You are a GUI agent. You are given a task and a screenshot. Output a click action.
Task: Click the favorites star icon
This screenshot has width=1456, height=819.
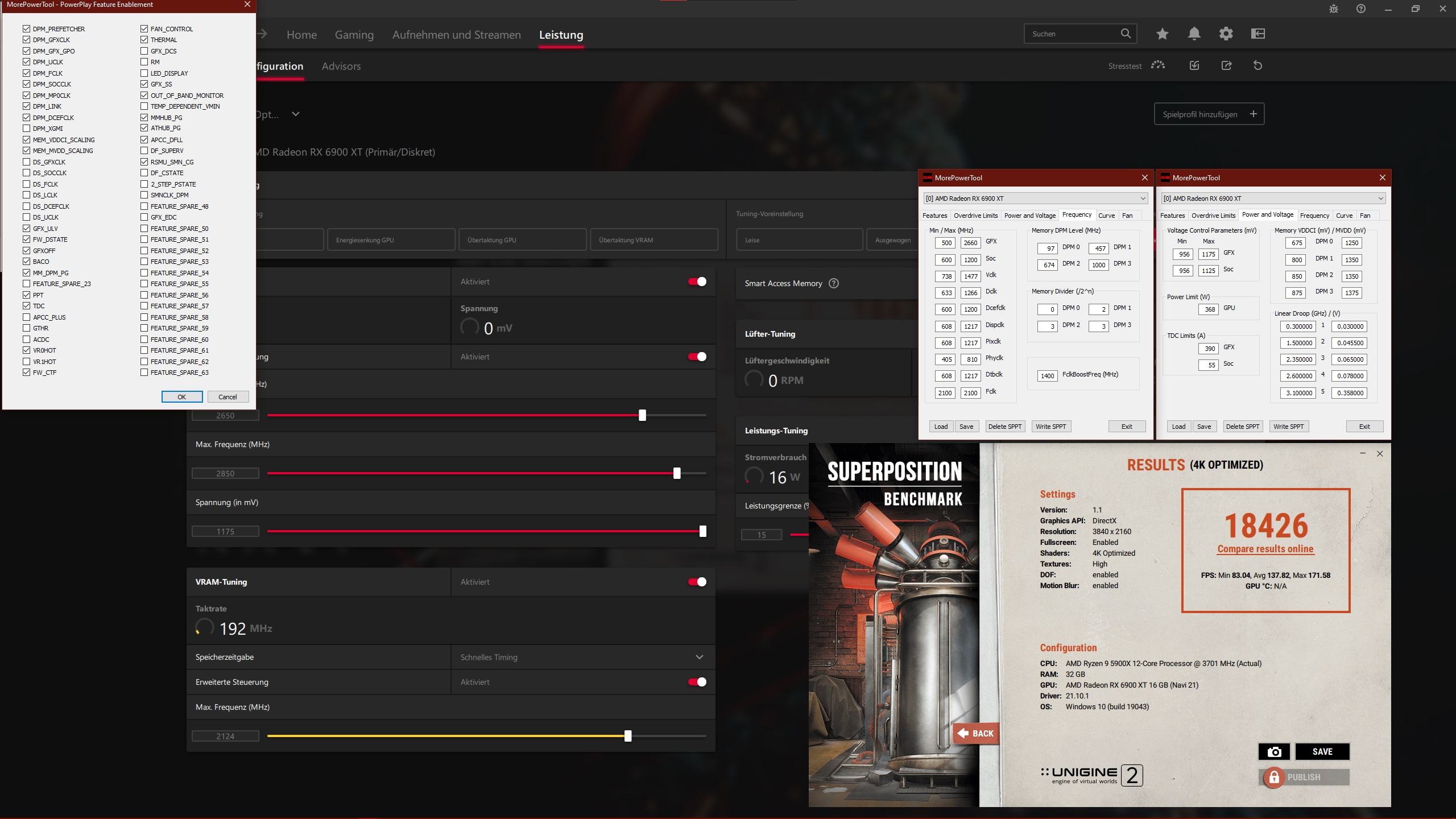1162,34
